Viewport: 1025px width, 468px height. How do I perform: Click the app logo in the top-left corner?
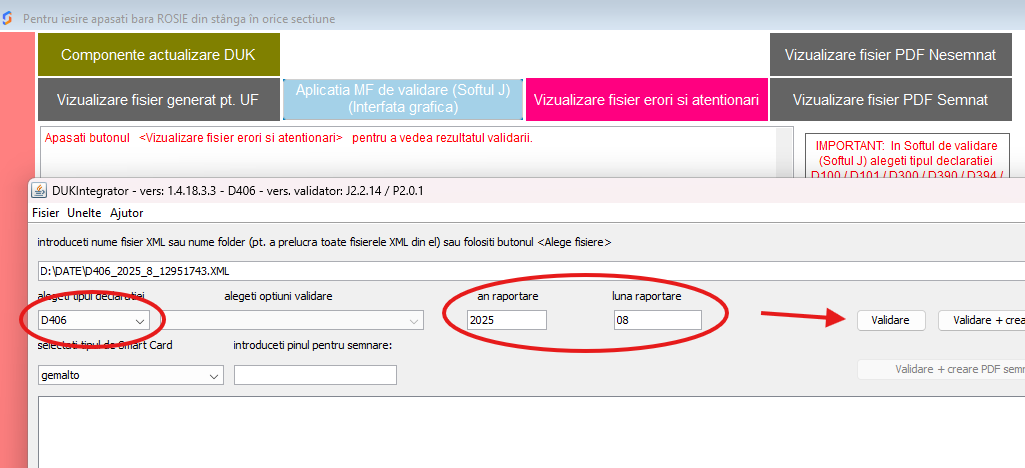[x=9, y=19]
